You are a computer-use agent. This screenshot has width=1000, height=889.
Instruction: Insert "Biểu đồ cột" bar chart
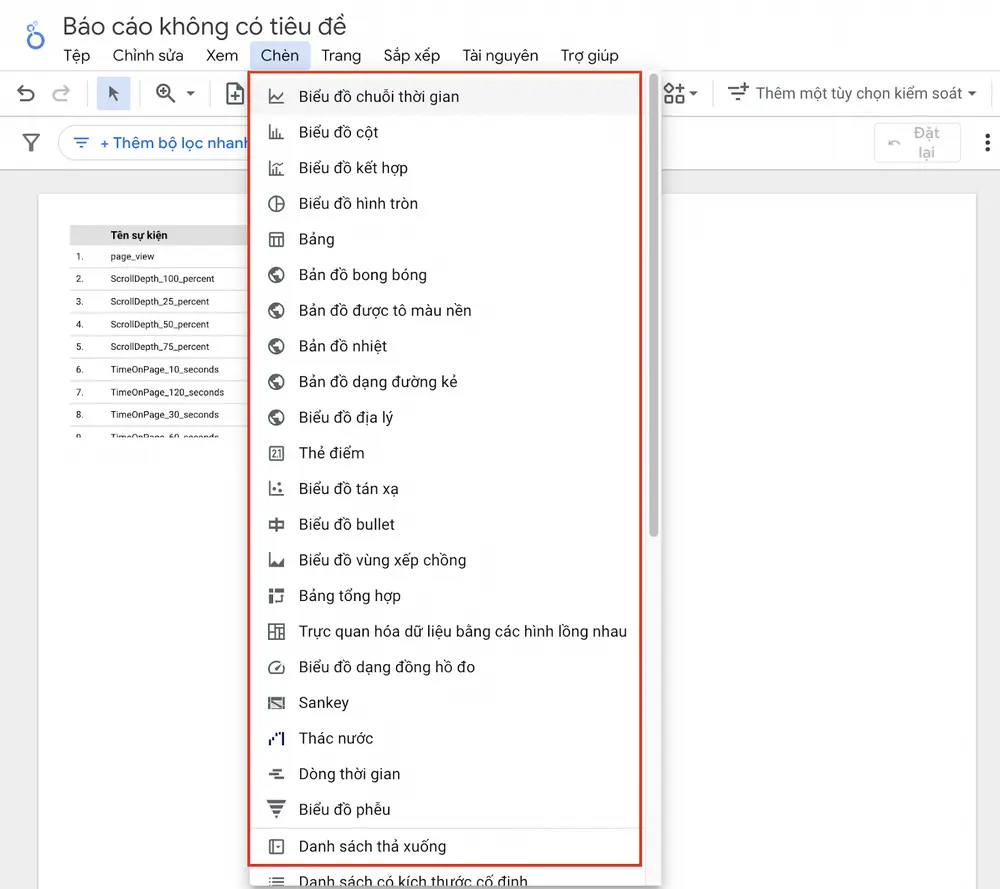[x=445, y=132]
